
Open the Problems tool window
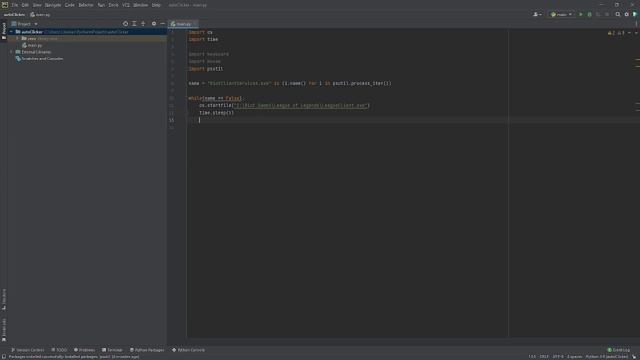tap(84, 350)
